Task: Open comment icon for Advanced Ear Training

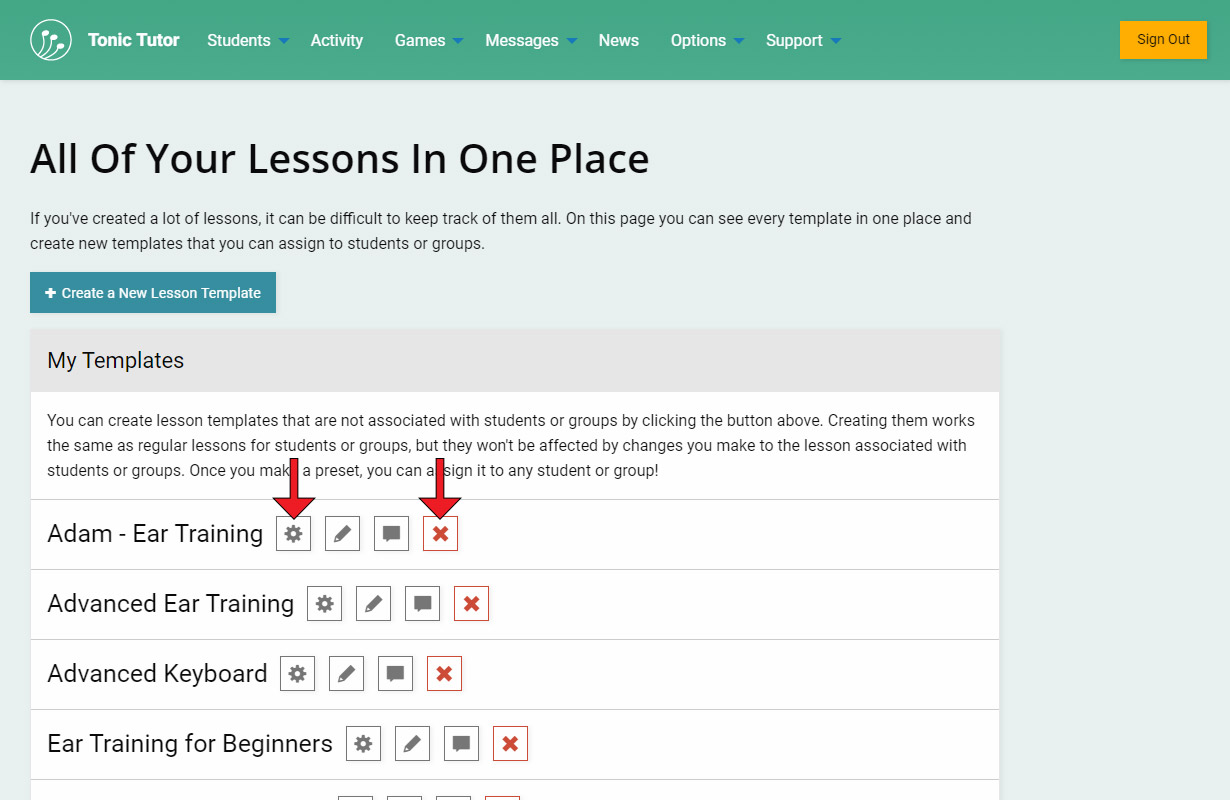Action: [x=422, y=604]
